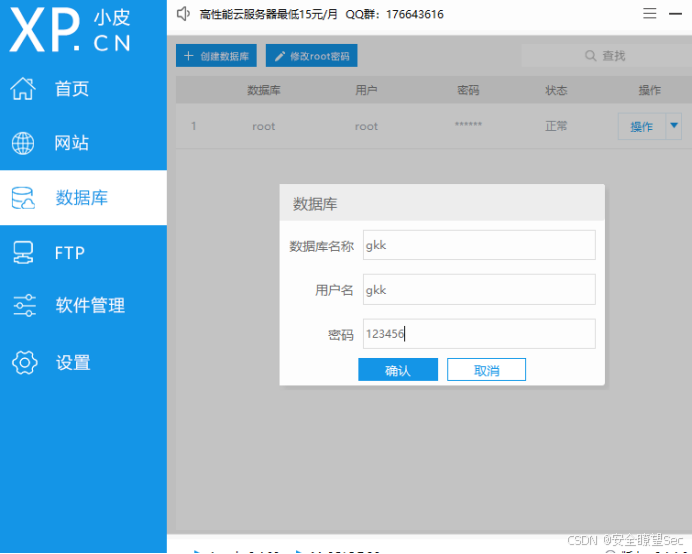Screen dimensions: 692x554
Task: Click the ****** password cell
Action: pos(468,124)
